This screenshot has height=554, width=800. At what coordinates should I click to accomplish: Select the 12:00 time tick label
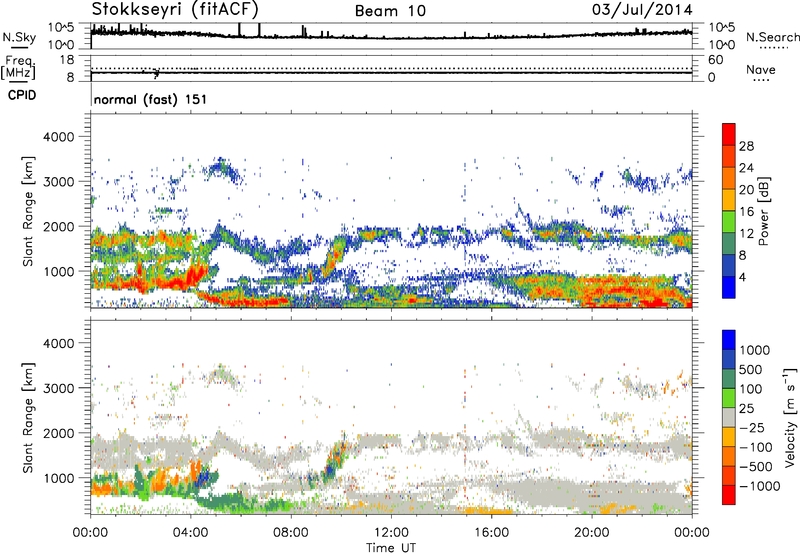click(391, 533)
